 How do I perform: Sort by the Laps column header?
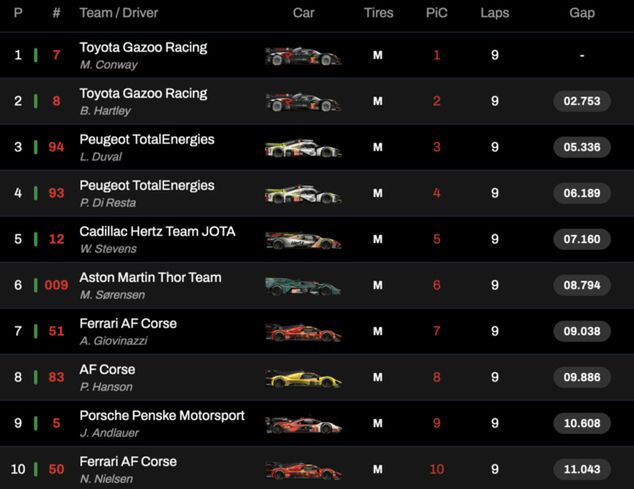tap(494, 13)
